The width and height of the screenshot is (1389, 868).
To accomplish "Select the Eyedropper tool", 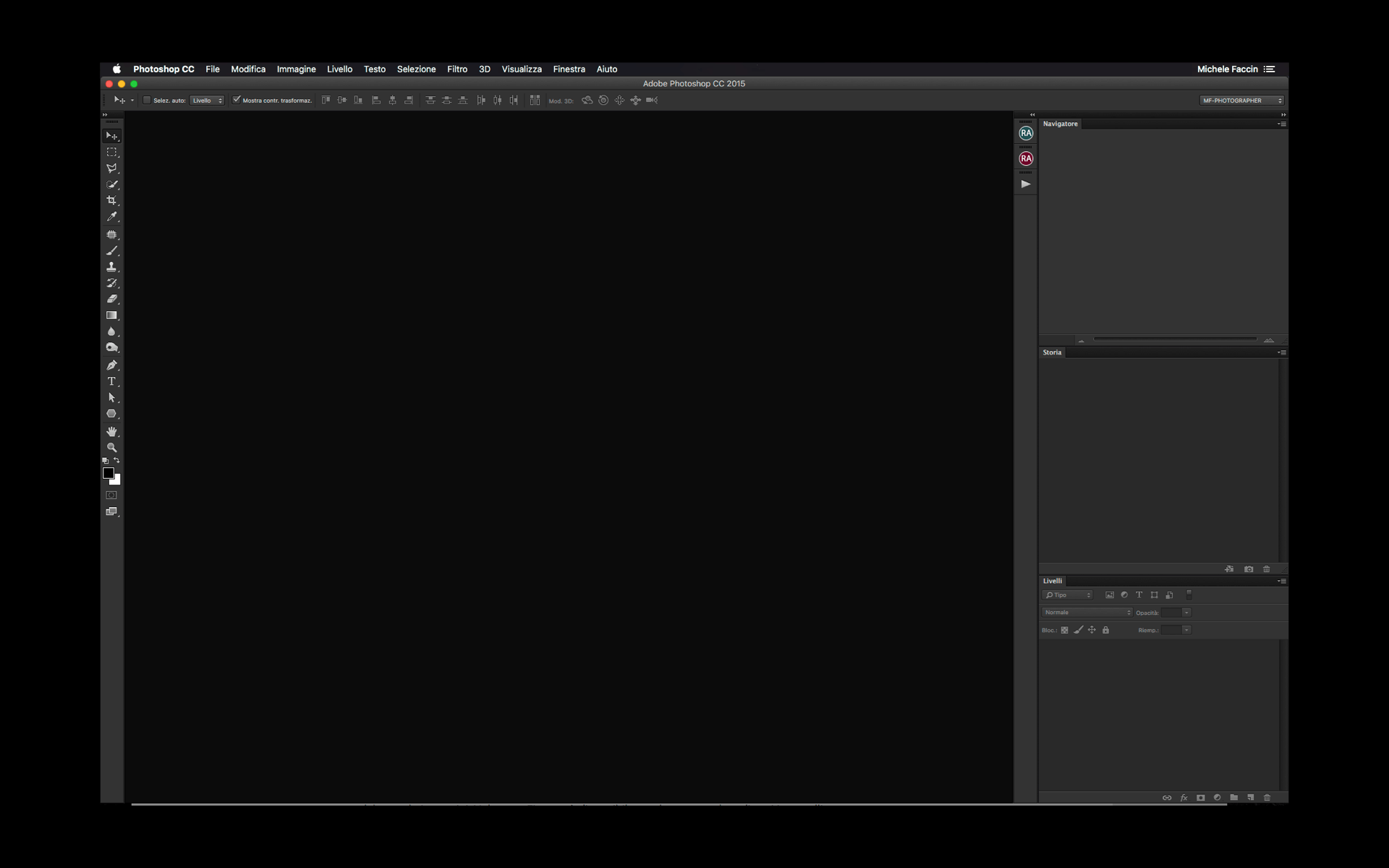I will [111, 216].
